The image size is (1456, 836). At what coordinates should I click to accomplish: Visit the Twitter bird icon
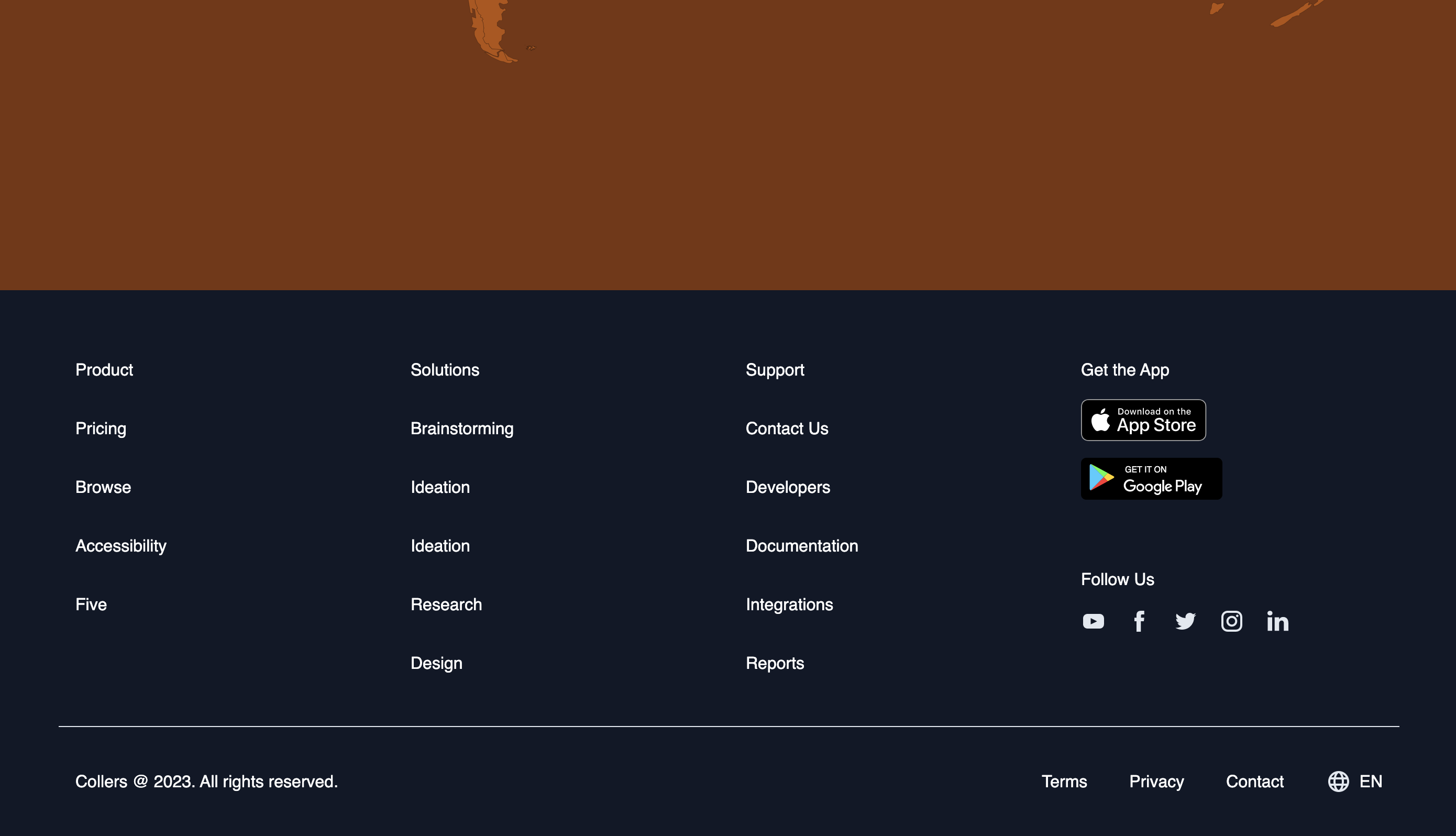point(1185,621)
